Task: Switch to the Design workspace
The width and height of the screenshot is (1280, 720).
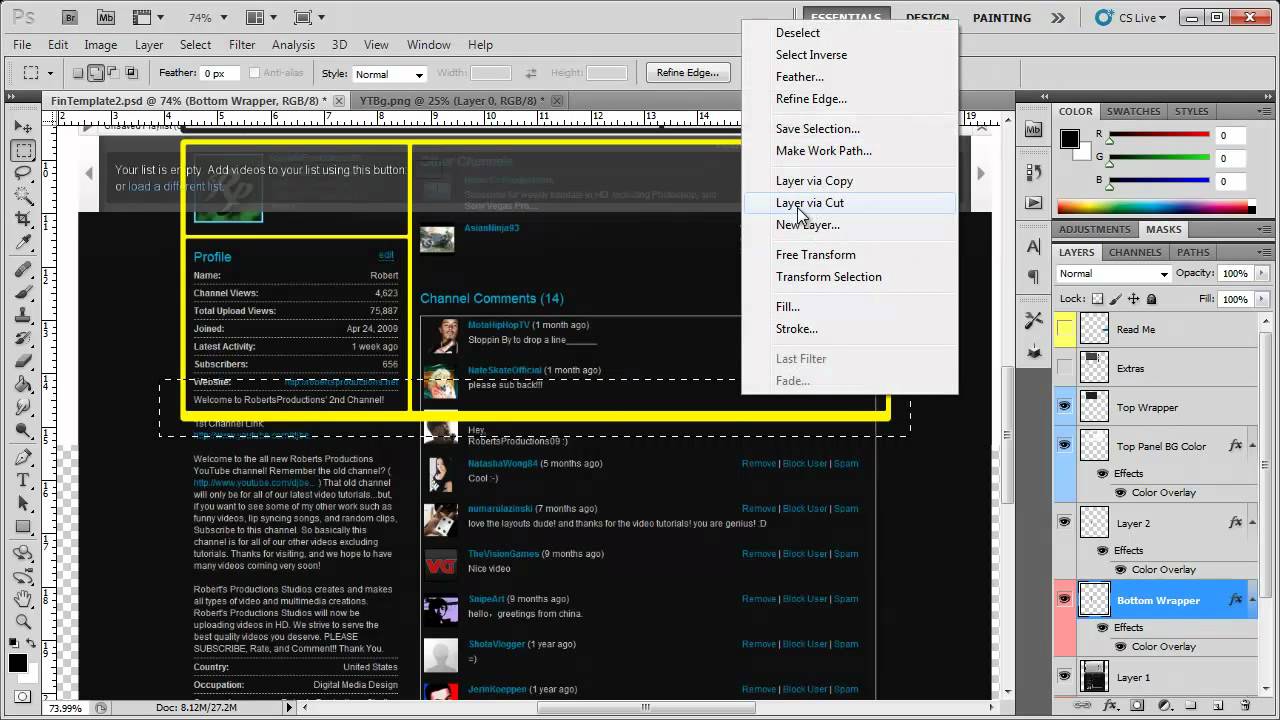Action: point(927,18)
